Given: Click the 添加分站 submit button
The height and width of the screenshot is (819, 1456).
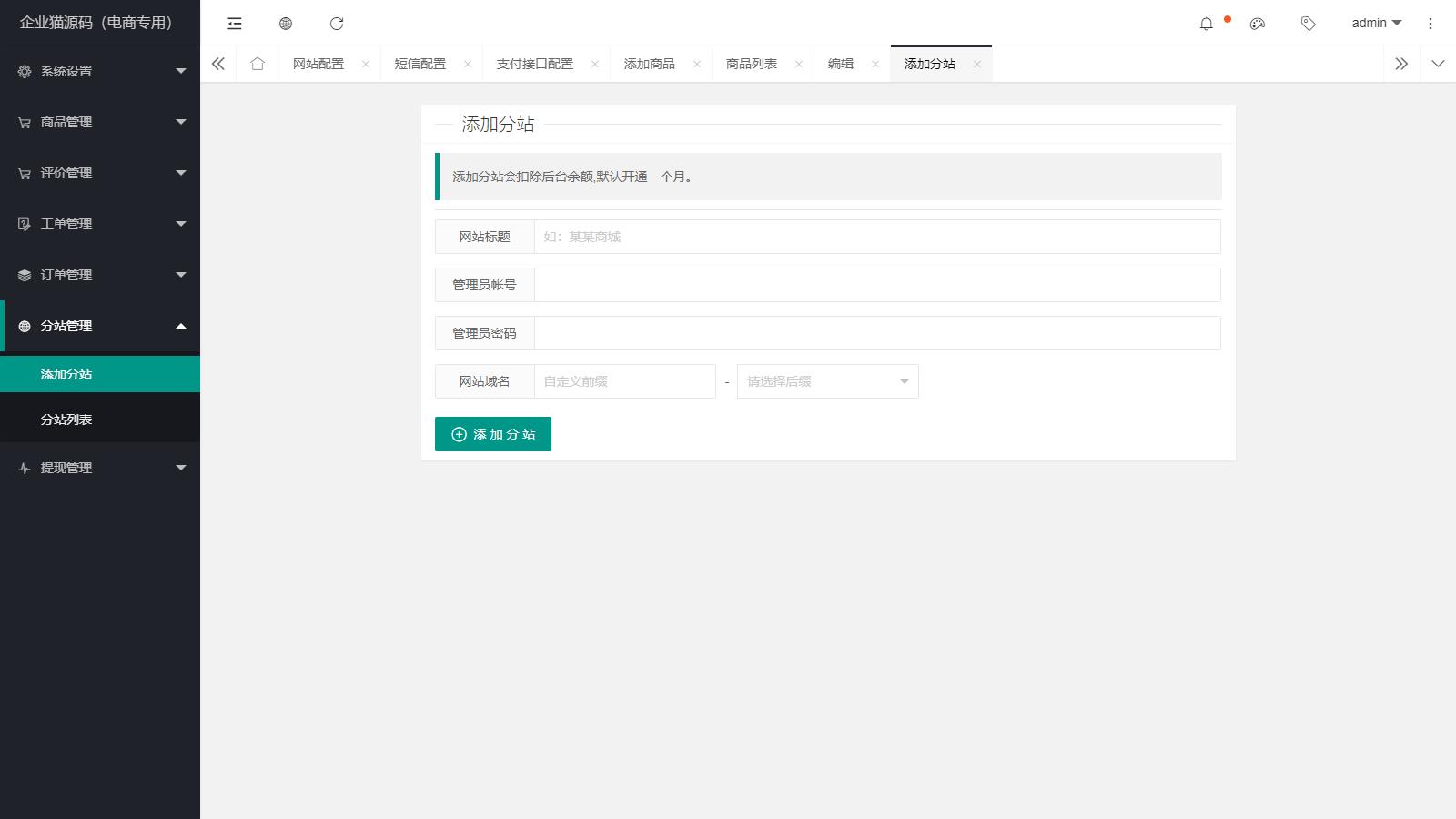Looking at the screenshot, I should click(492, 434).
